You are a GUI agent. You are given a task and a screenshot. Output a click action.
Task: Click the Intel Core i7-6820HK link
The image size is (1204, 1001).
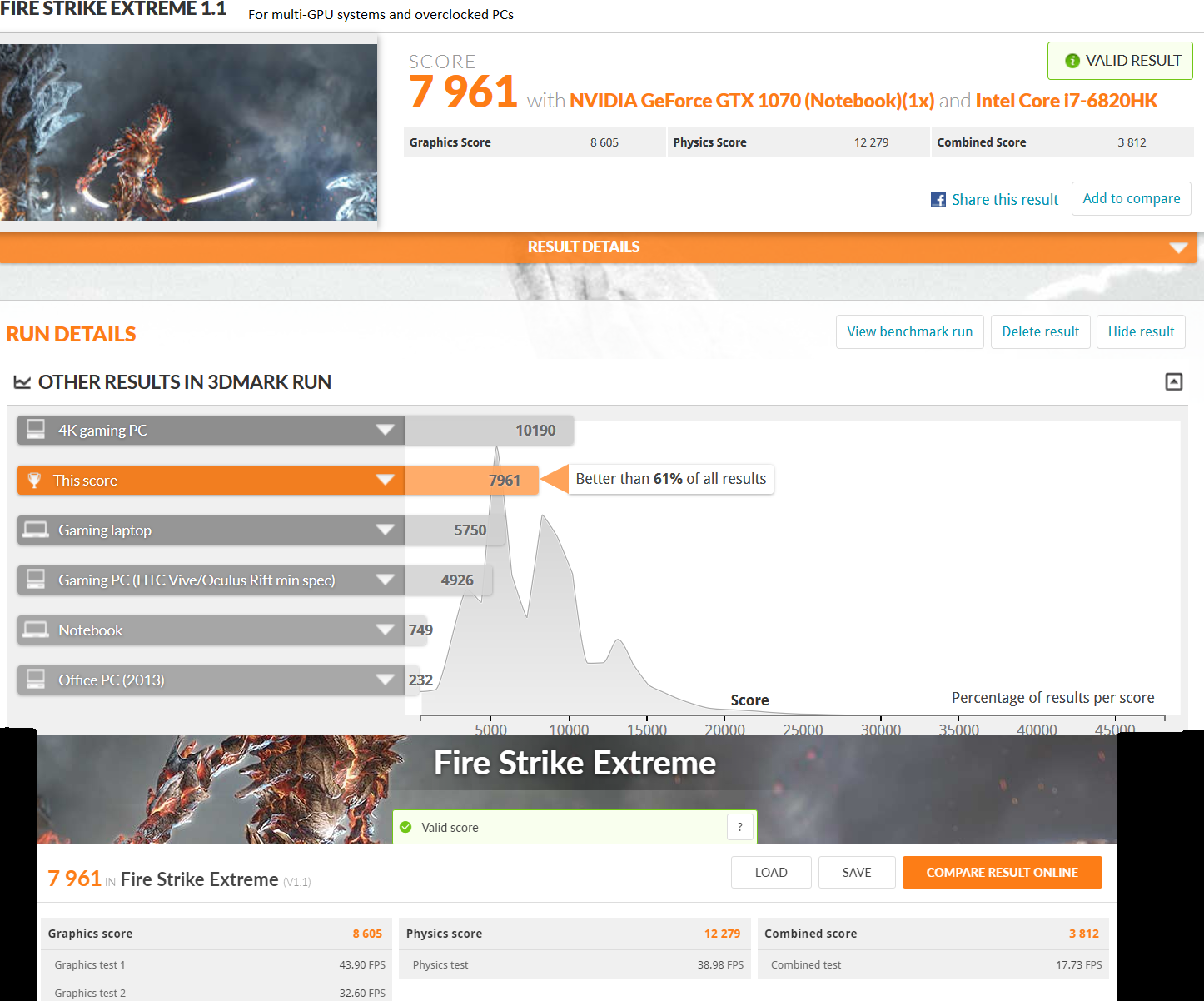pyautogui.click(x=1067, y=101)
